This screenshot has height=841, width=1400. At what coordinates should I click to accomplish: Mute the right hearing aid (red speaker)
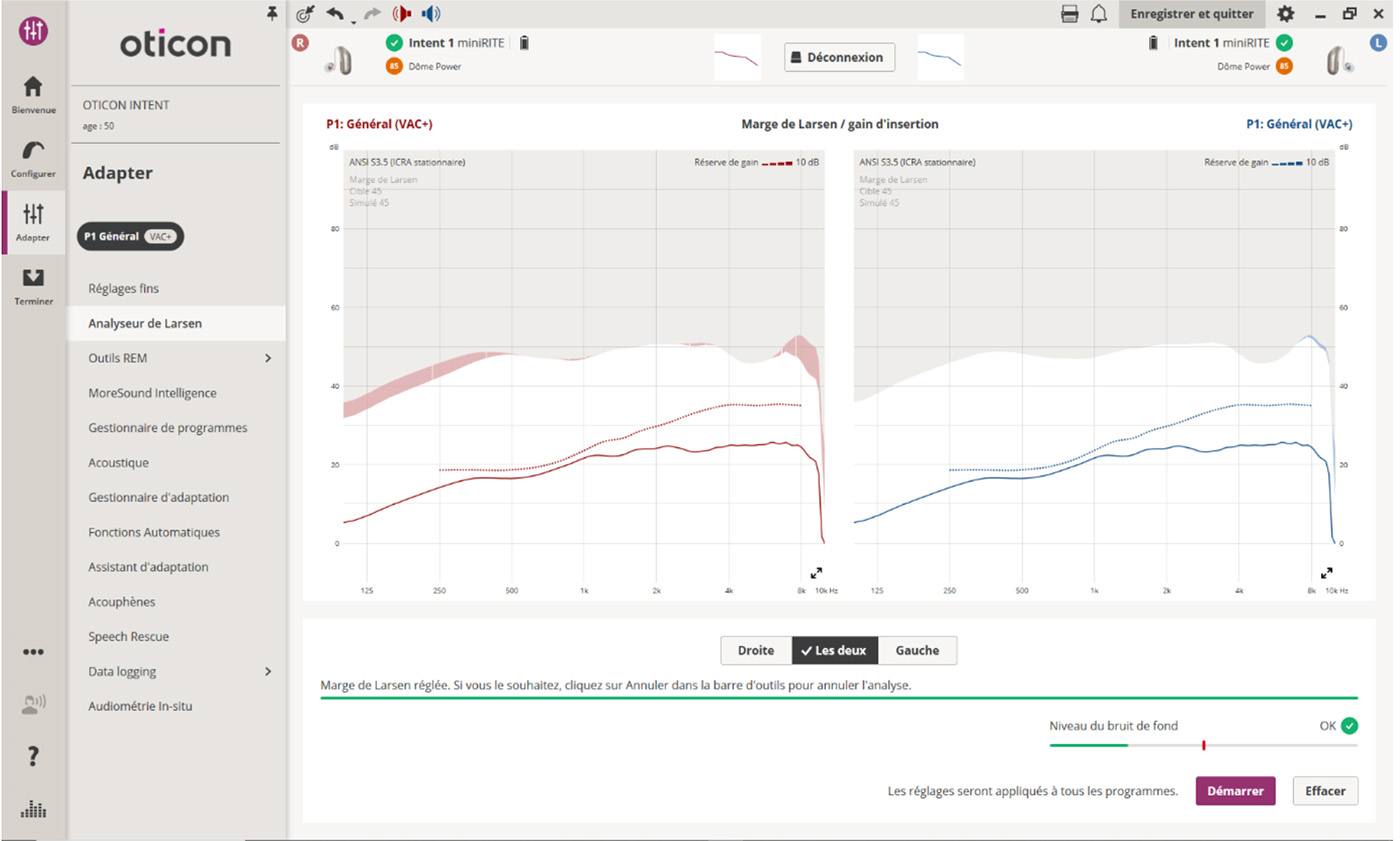point(402,14)
